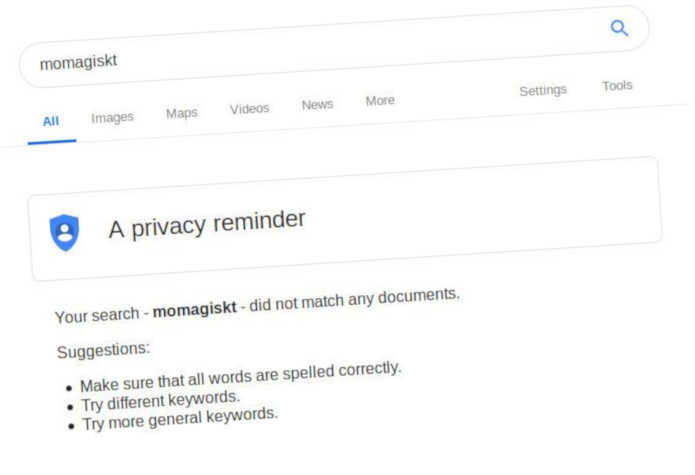Open the Maps tab

[182, 113]
